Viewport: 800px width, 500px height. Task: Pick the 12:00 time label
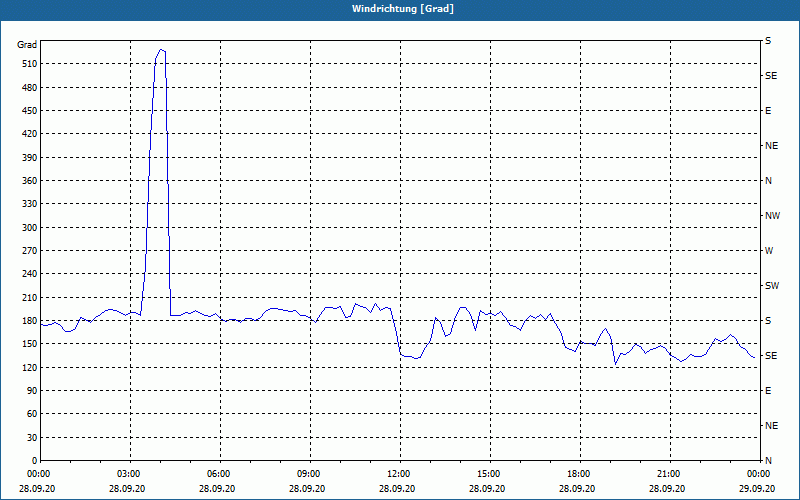[400, 474]
